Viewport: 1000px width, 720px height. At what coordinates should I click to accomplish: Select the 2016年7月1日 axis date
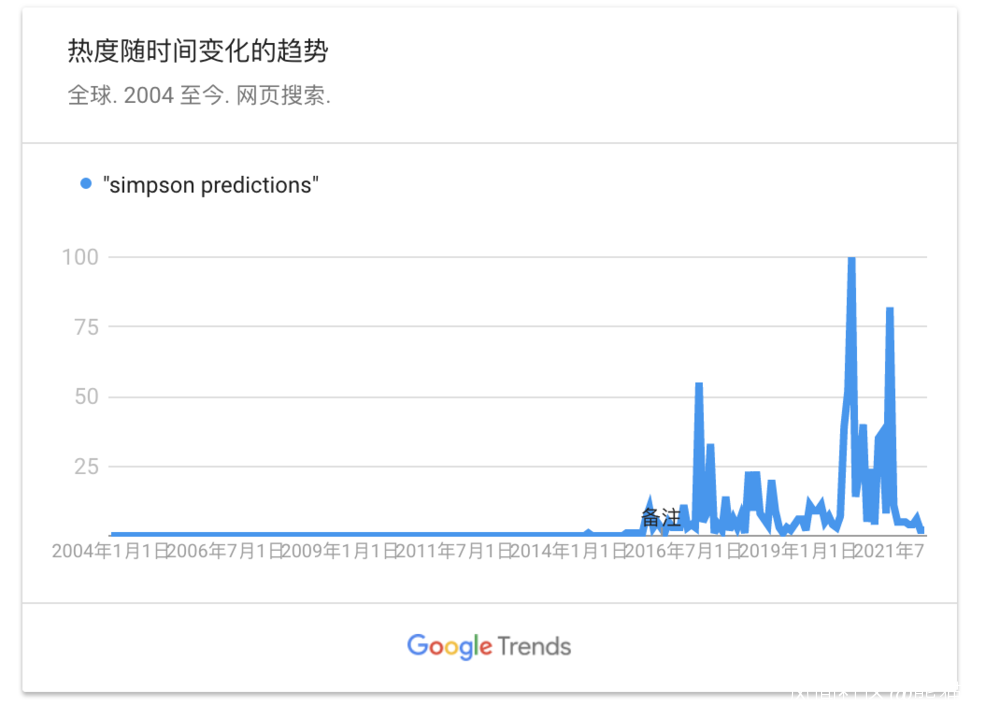[681, 551]
